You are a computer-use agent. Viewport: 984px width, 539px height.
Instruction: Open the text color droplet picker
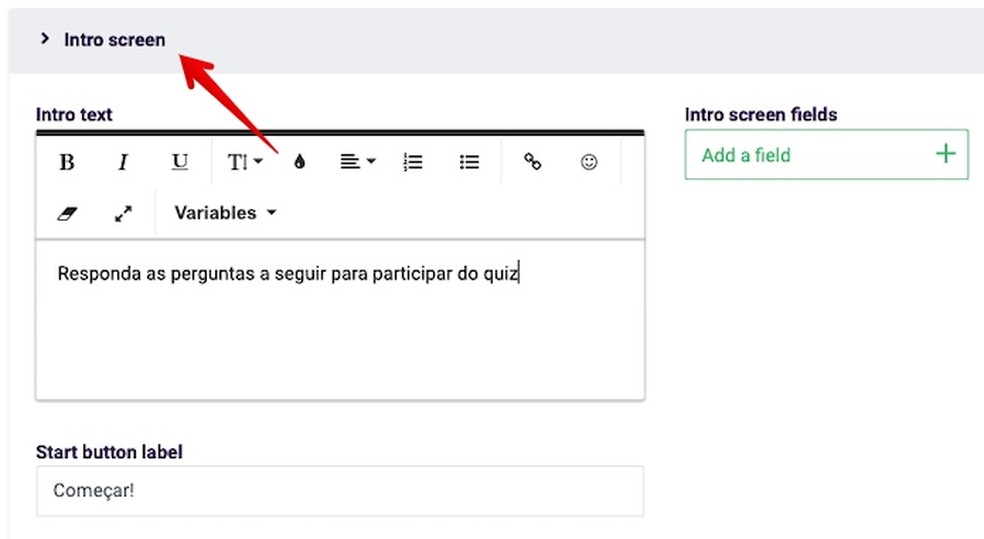tap(300, 162)
